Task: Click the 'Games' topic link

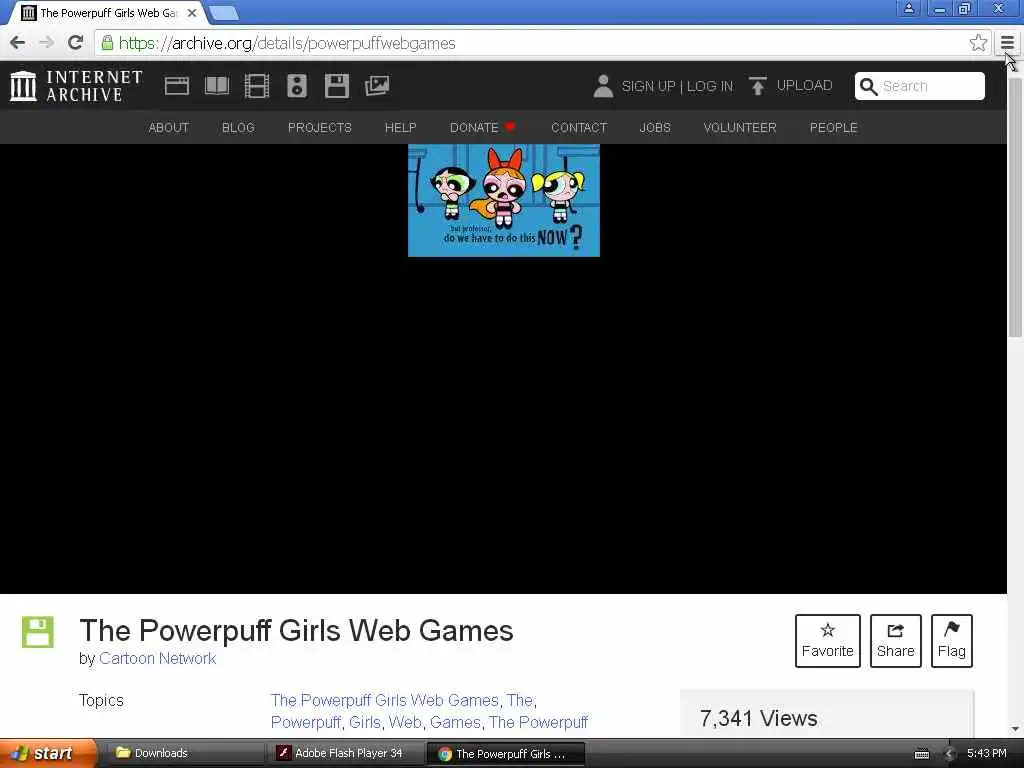Action: (x=455, y=722)
